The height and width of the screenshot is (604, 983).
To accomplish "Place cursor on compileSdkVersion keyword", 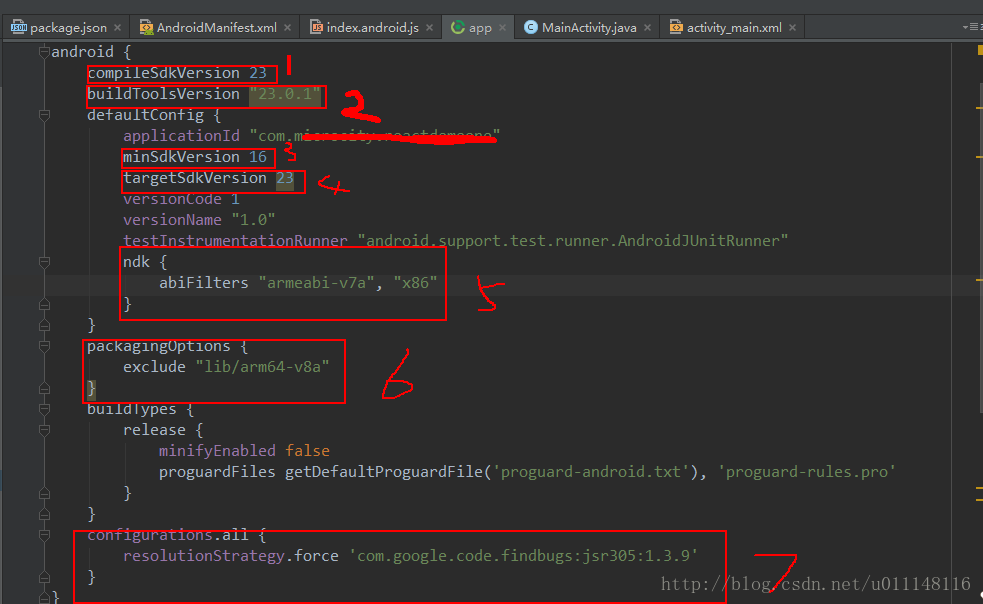I will [x=164, y=73].
